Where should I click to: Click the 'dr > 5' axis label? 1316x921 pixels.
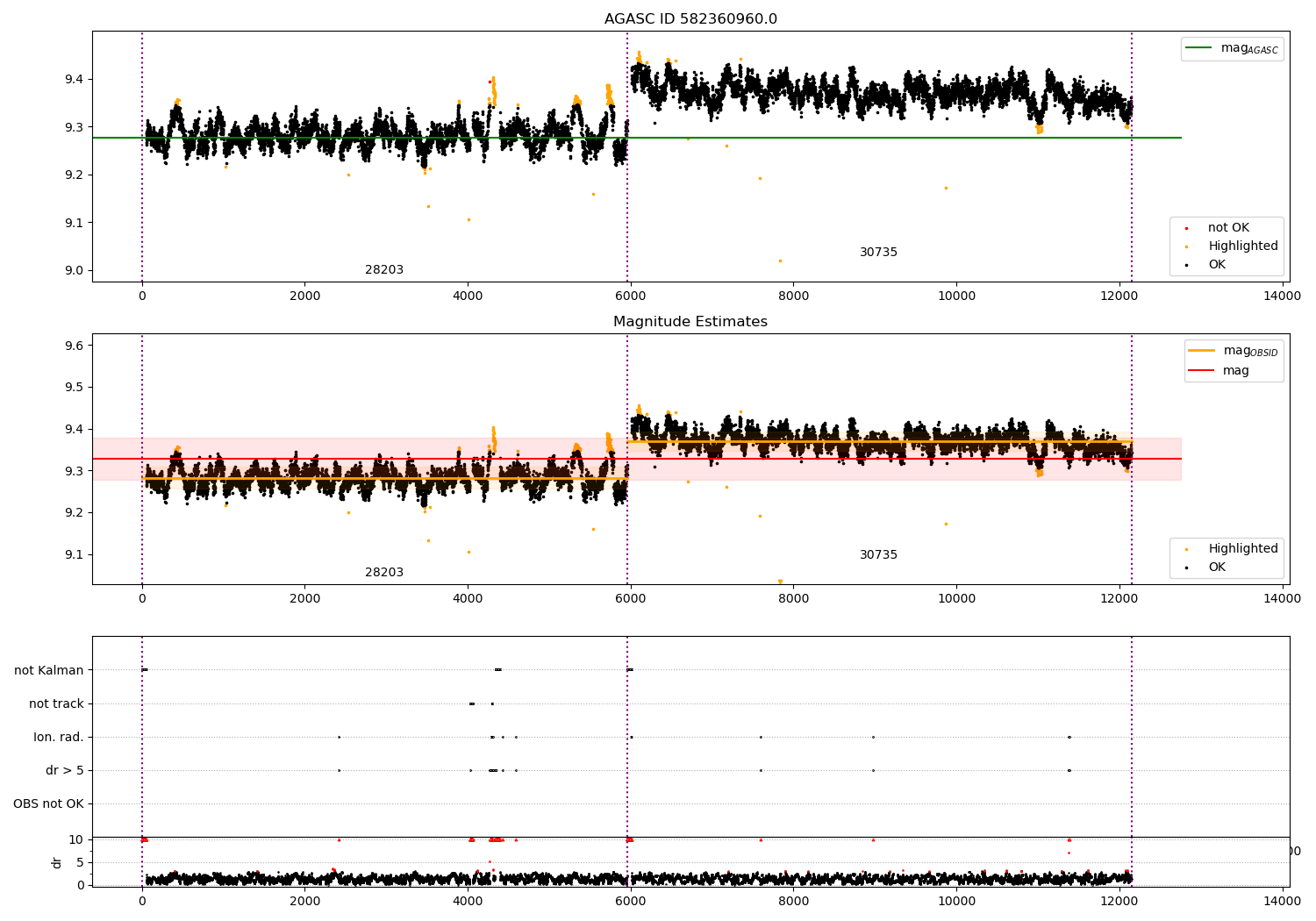pyautogui.click(x=65, y=770)
